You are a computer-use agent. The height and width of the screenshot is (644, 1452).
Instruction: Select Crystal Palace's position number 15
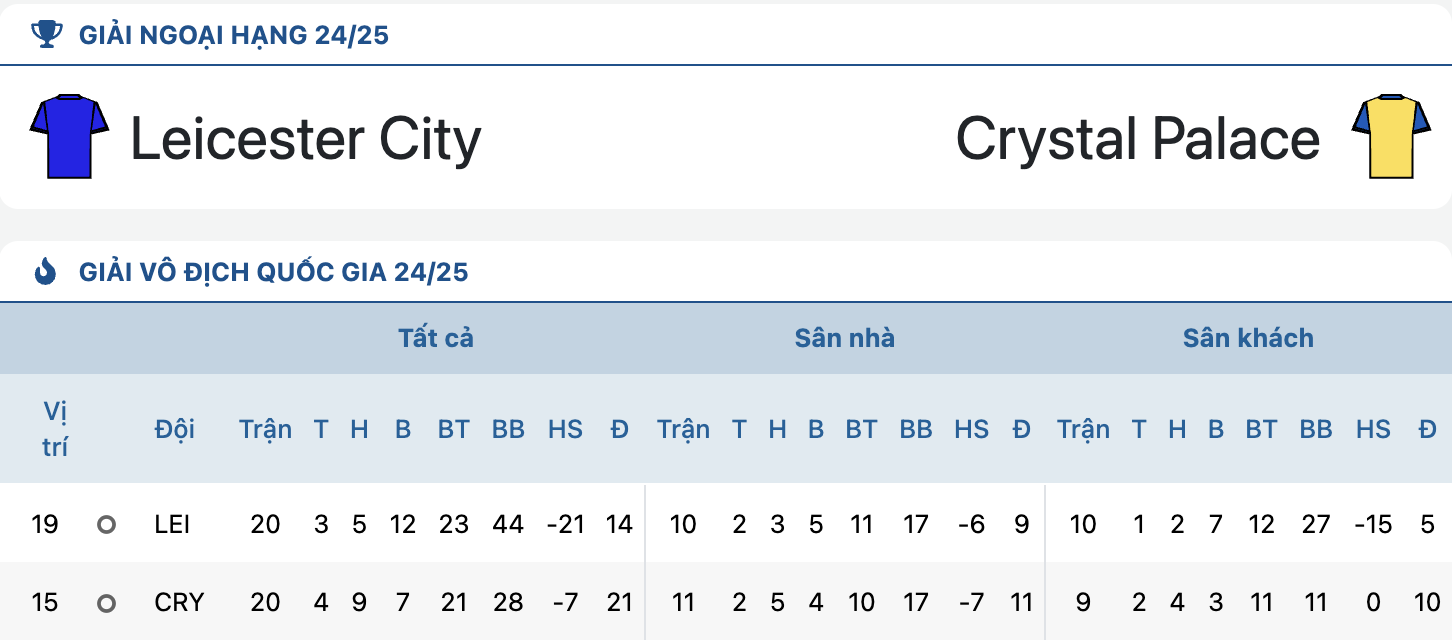click(x=45, y=603)
